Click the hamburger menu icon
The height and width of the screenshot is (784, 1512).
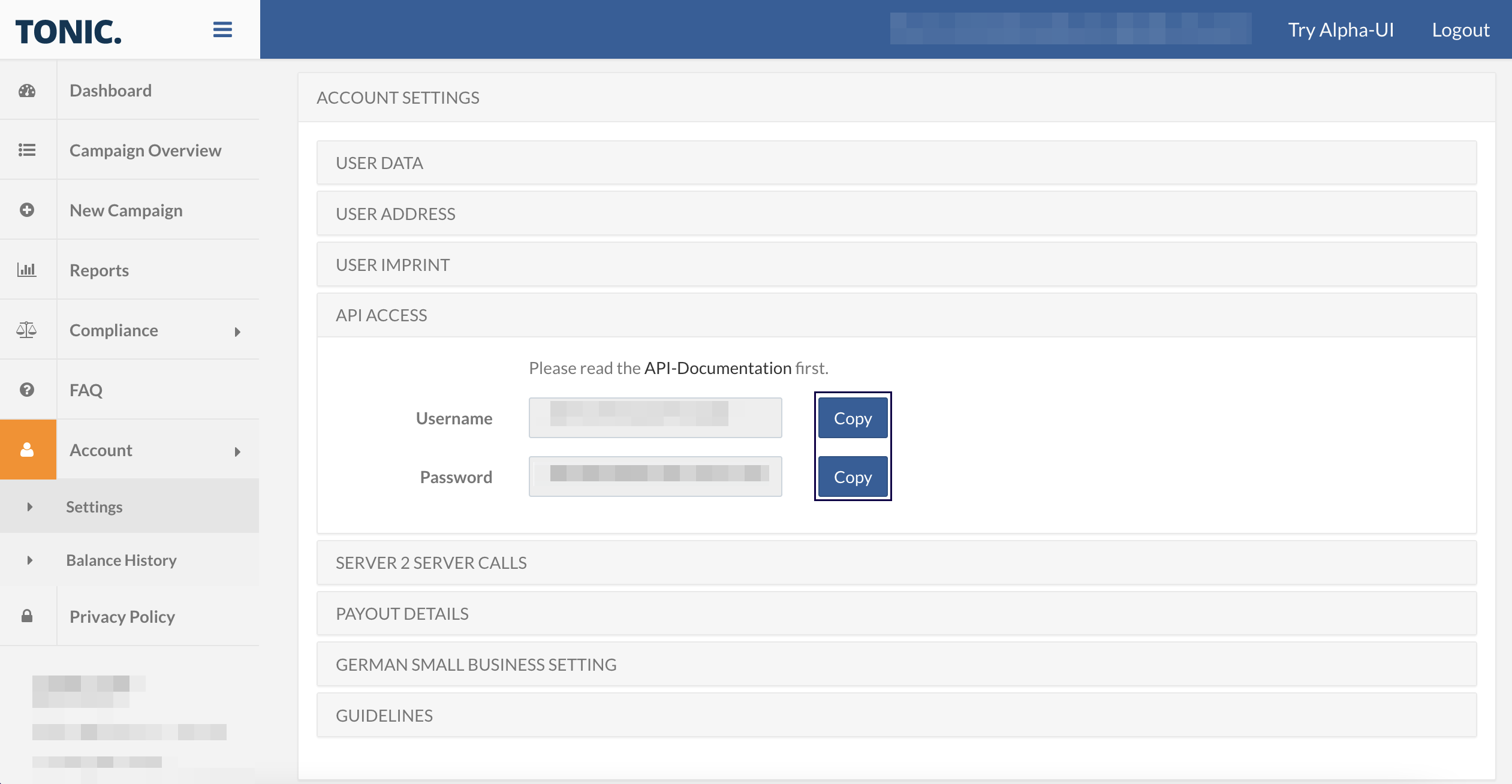222,29
